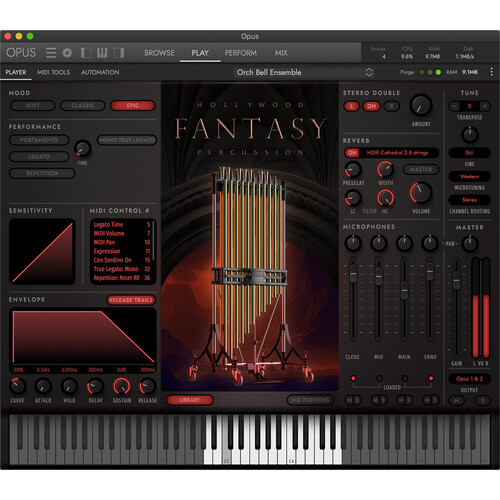This screenshot has width=500, height=500.
Task: Click the Srnd mic pan knob
Action: point(430,243)
